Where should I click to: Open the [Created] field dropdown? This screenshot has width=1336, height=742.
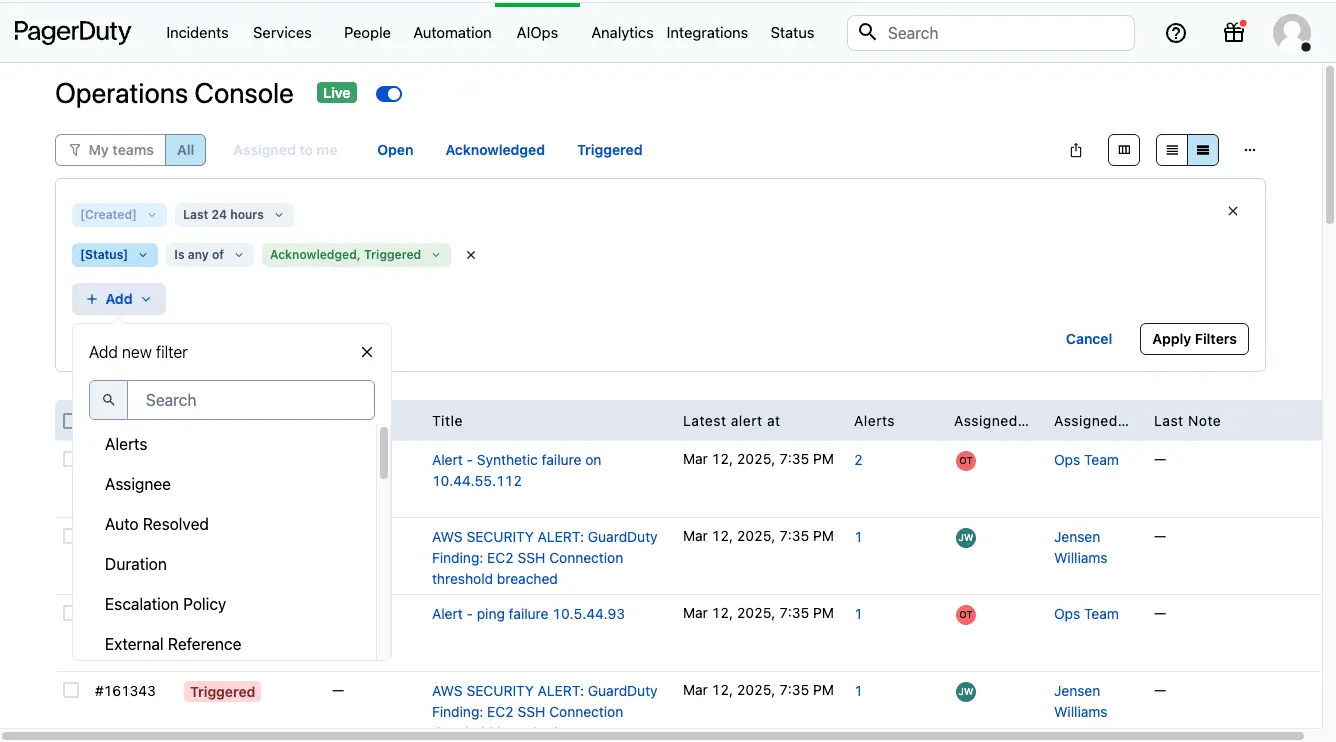(x=119, y=215)
